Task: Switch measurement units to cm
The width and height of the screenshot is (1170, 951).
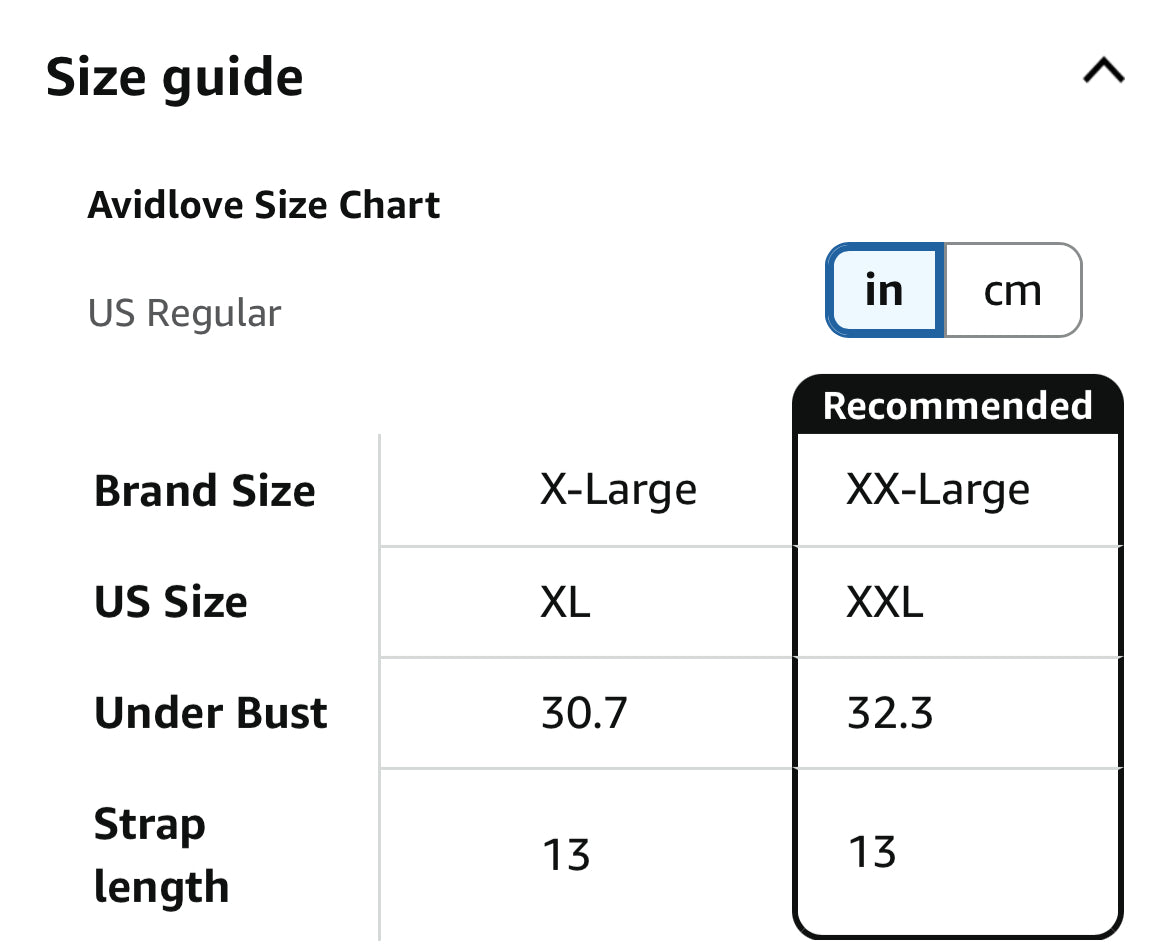Action: pyautogui.click(x=1012, y=290)
